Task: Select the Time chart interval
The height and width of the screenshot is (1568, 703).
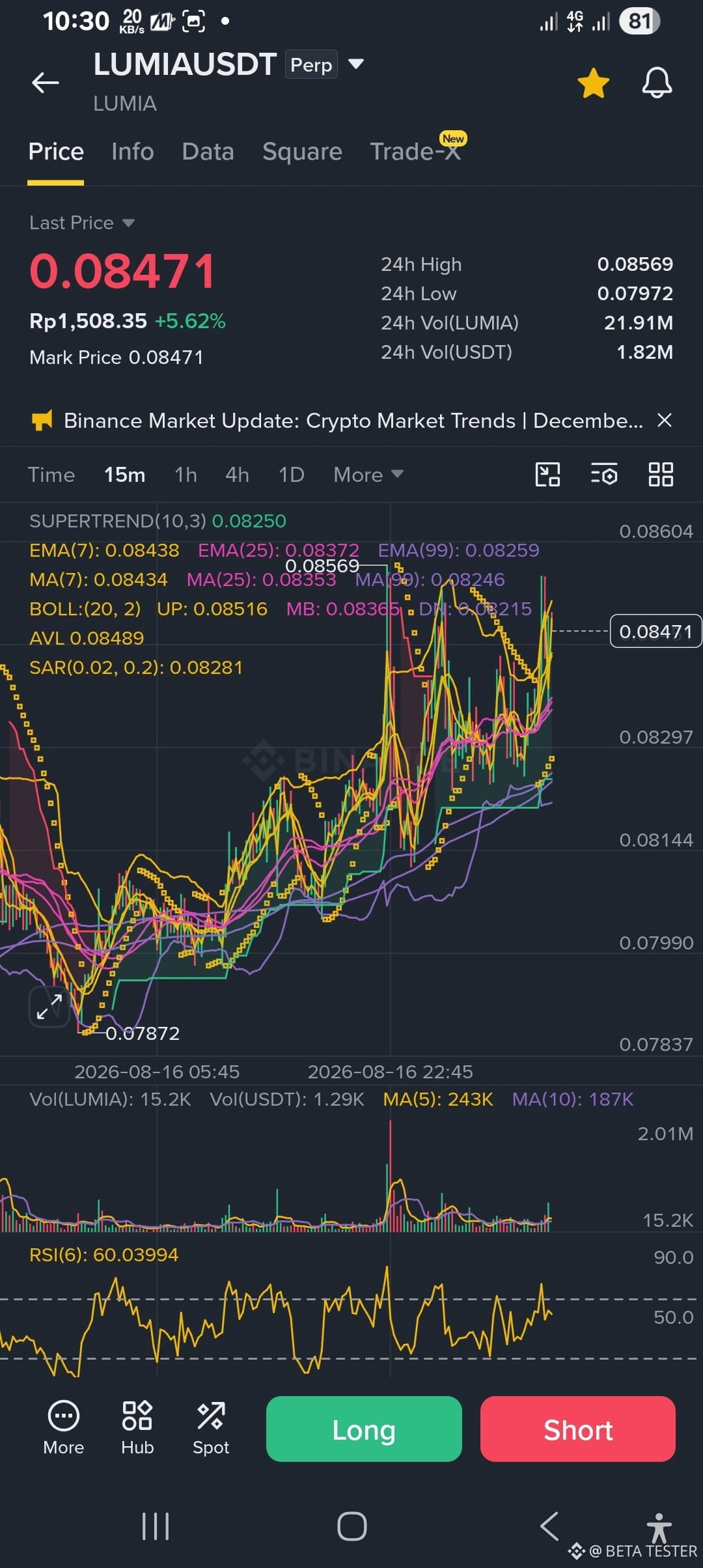Action: (51, 475)
